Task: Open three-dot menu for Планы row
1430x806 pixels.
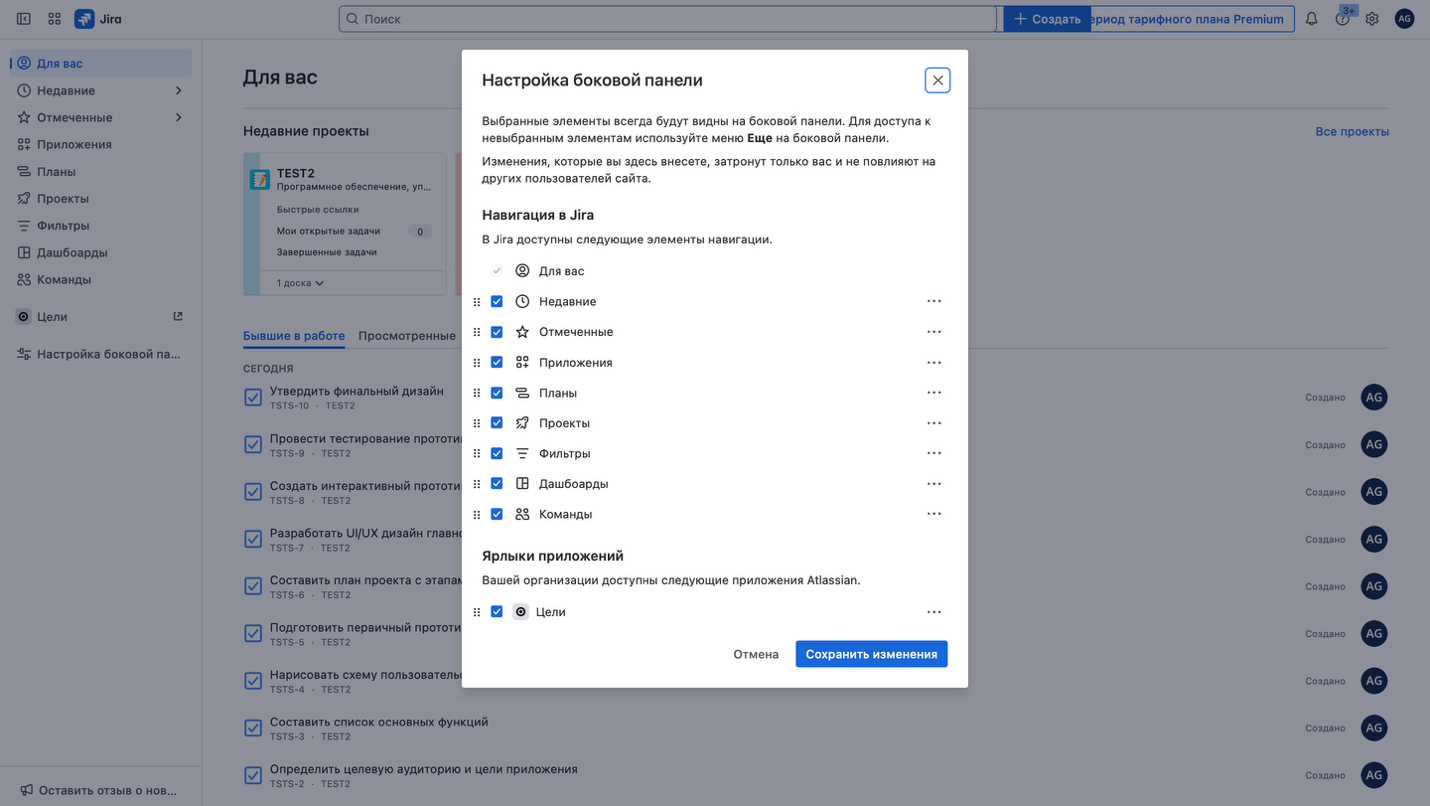Action: 933,393
